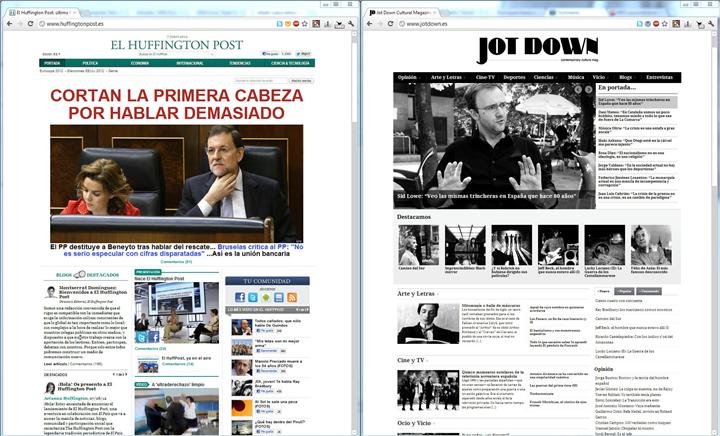Image resolution: width=720 pixels, height=436 pixels.
Task: Open the Deportes section on Jot Down
Action: coord(514,77)
